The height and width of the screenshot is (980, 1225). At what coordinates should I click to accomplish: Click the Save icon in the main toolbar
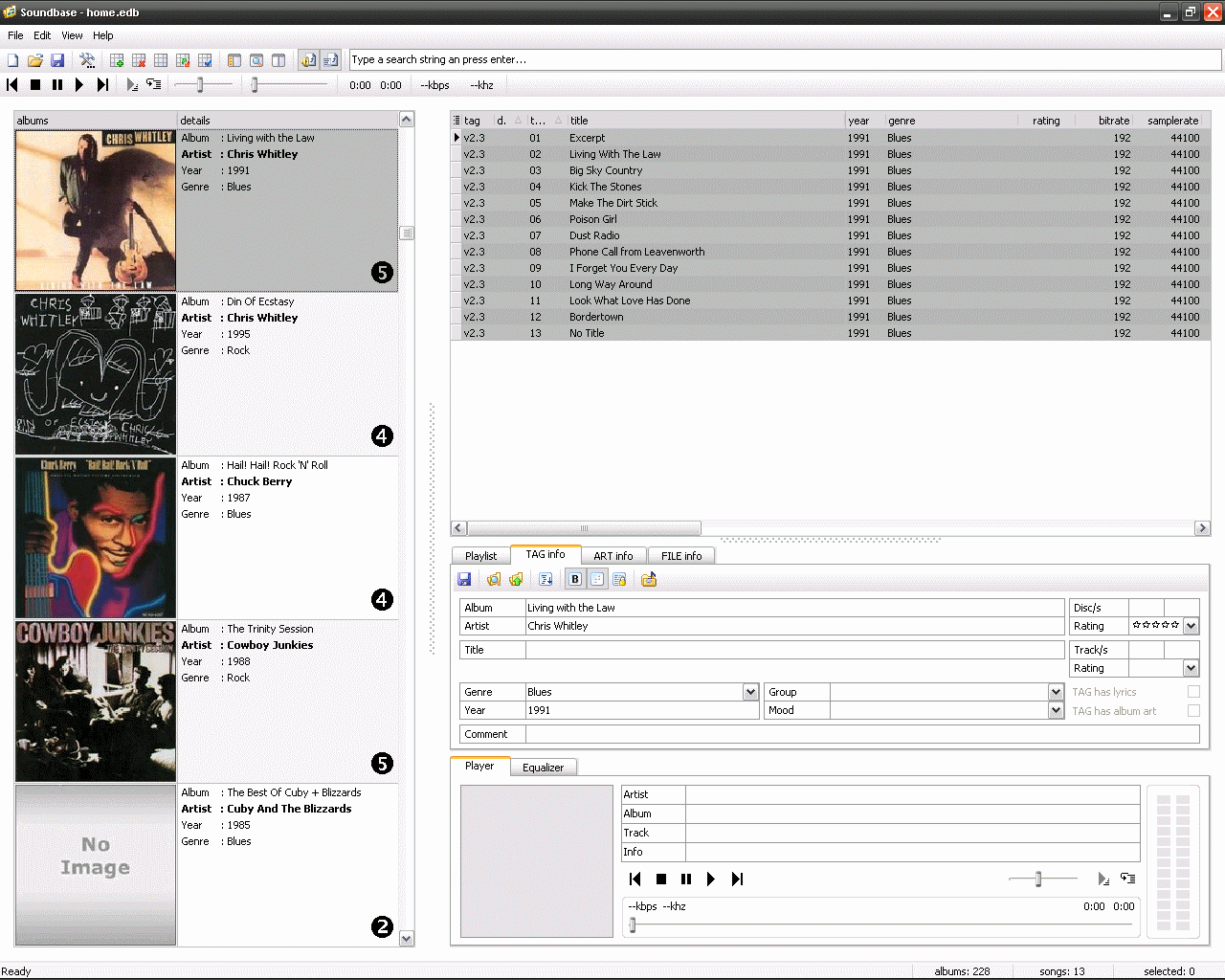(57, 60)
